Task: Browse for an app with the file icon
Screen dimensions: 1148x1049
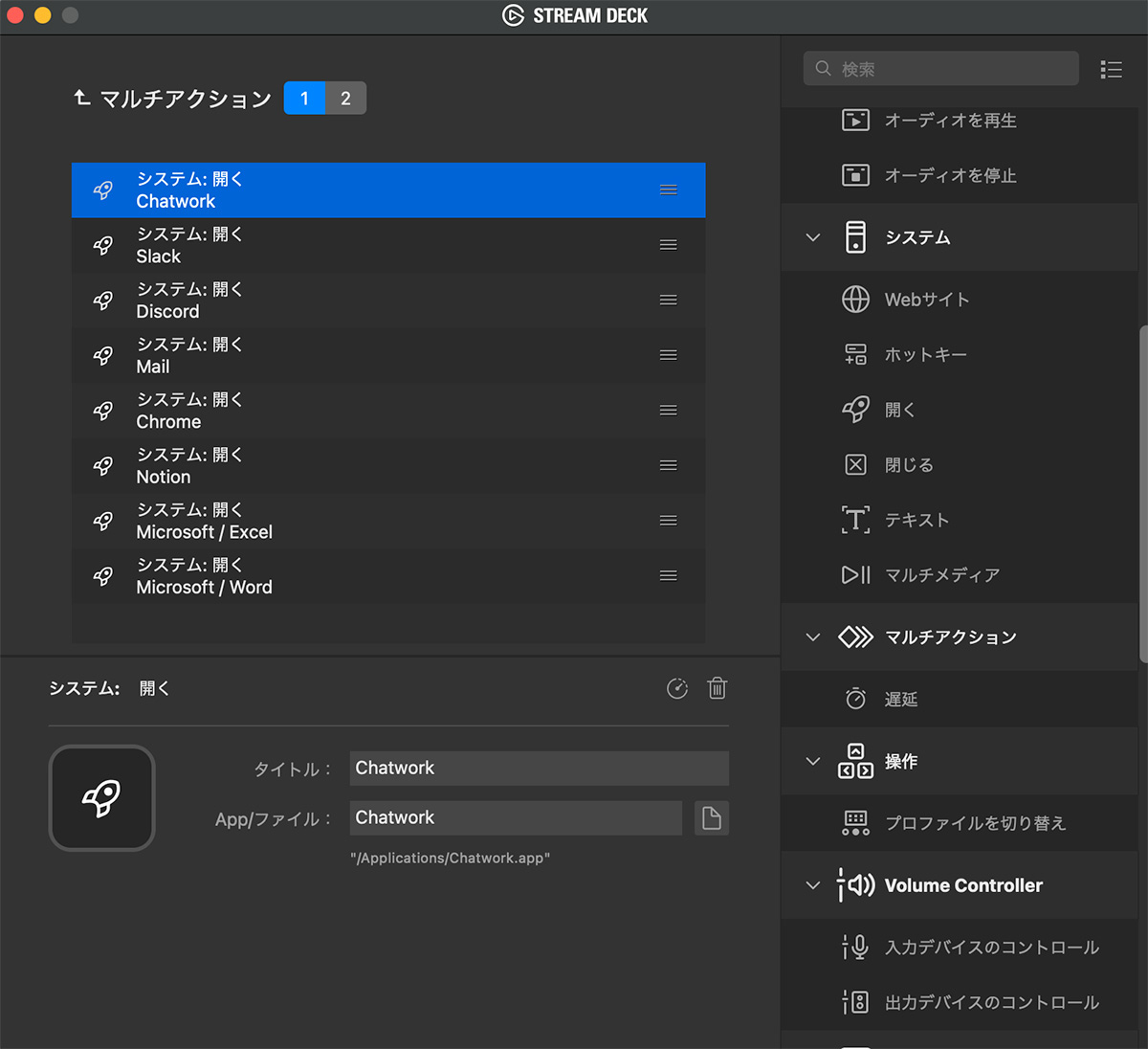Action: 711,818
